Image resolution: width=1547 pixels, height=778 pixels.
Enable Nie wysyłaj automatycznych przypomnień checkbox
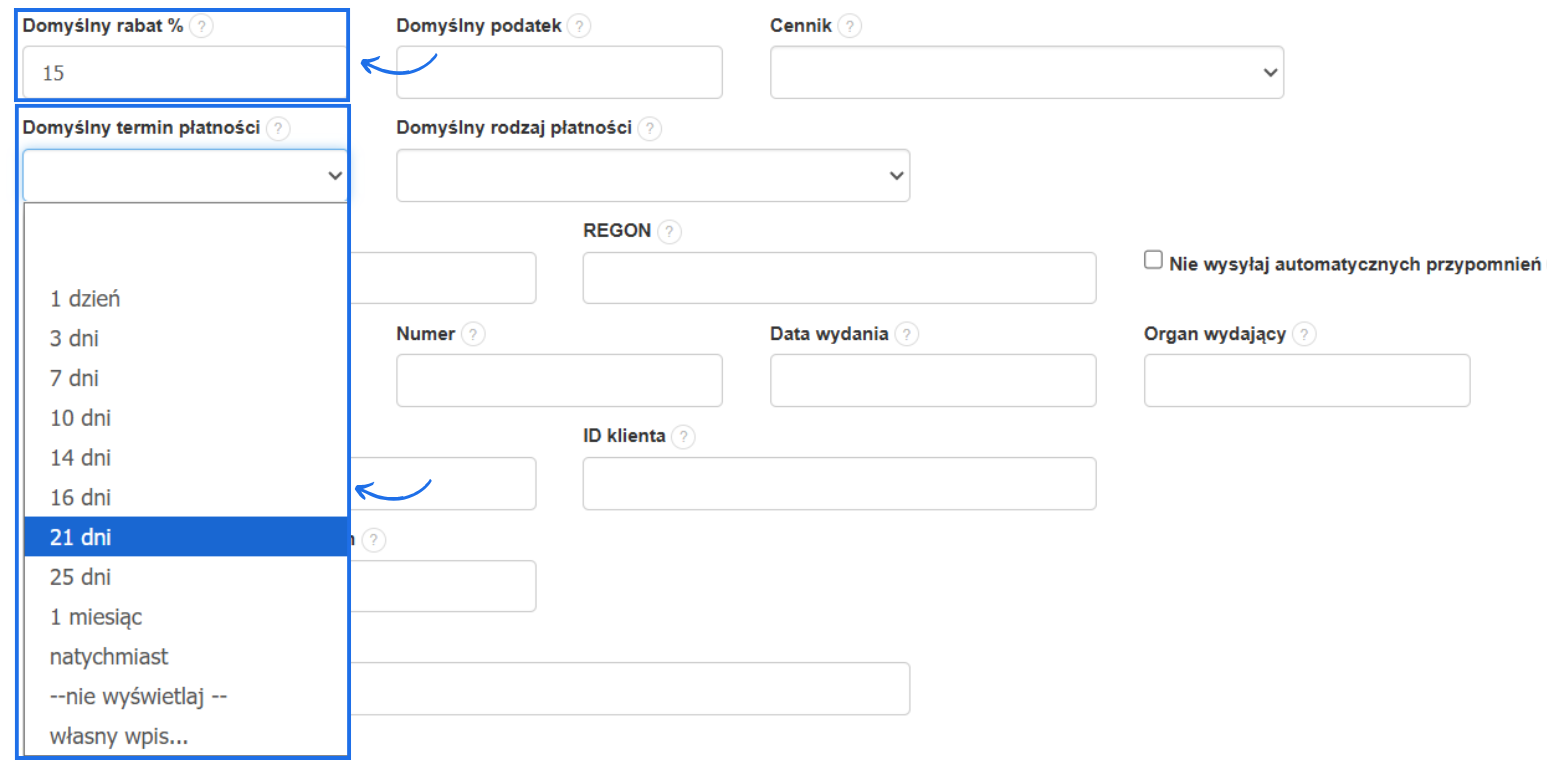1153,261
